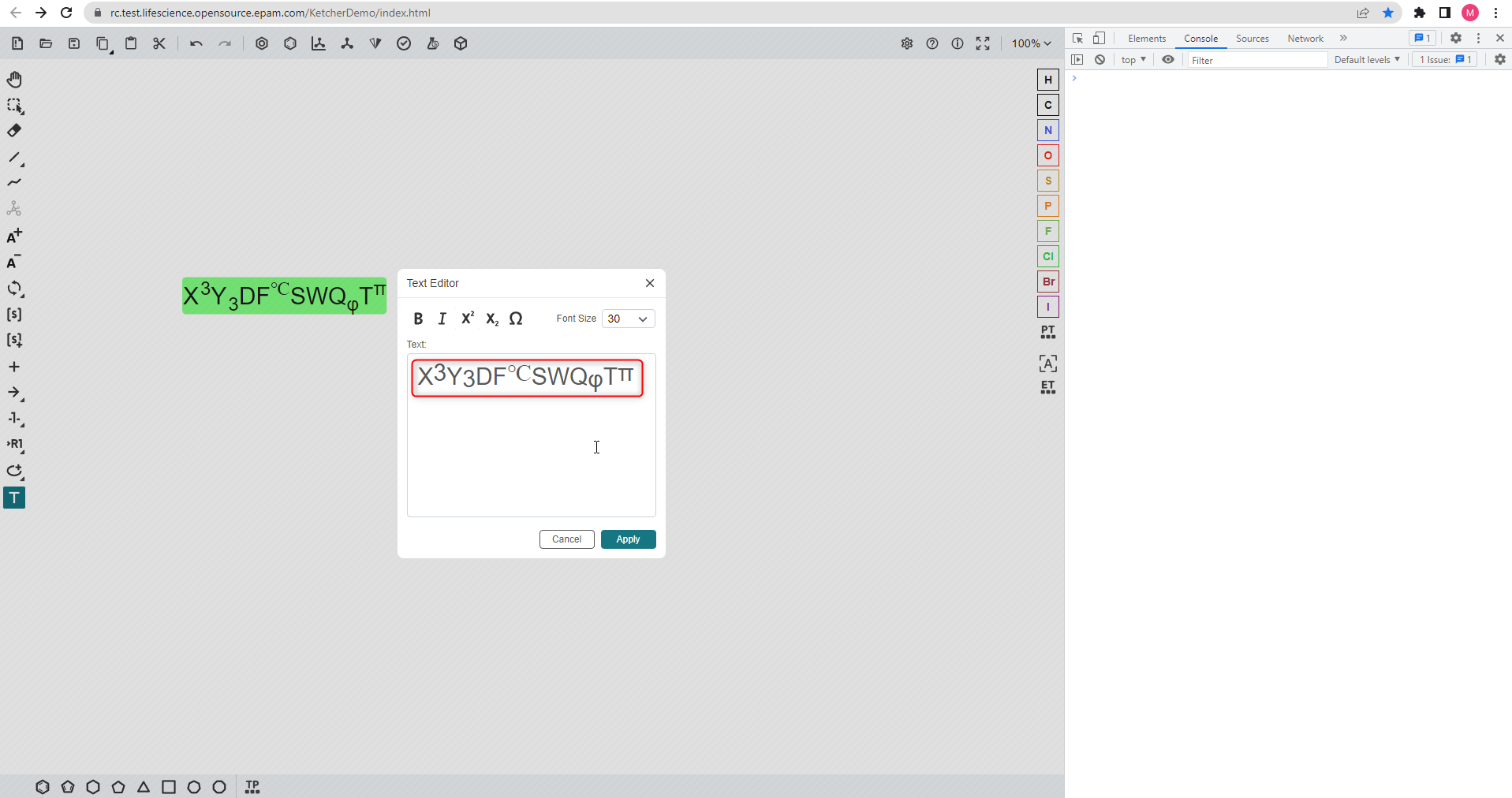The image size is (1512, 798).
Task: Select the Text tool
Action: point(14,498)
